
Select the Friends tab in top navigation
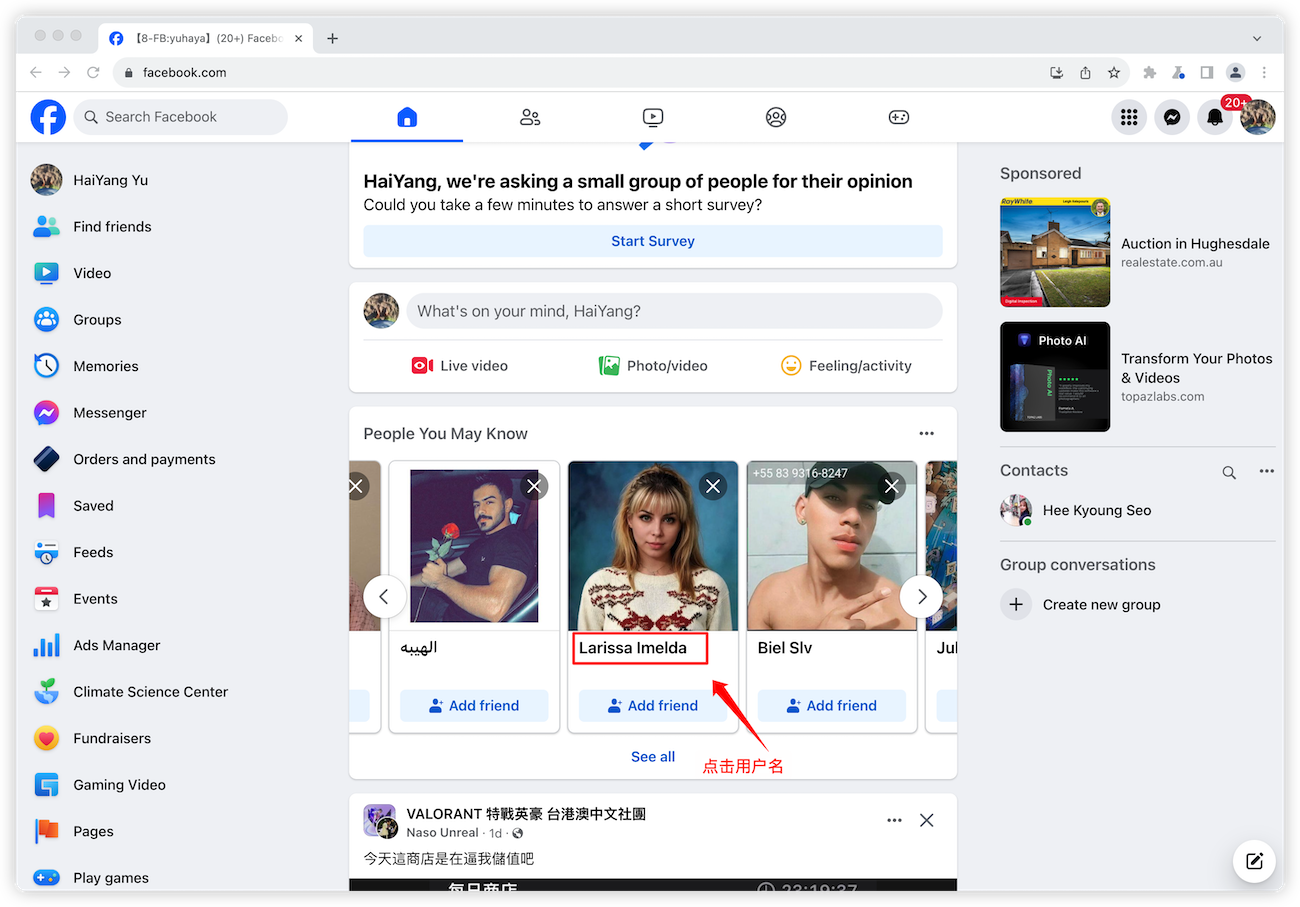coord(530,117)
